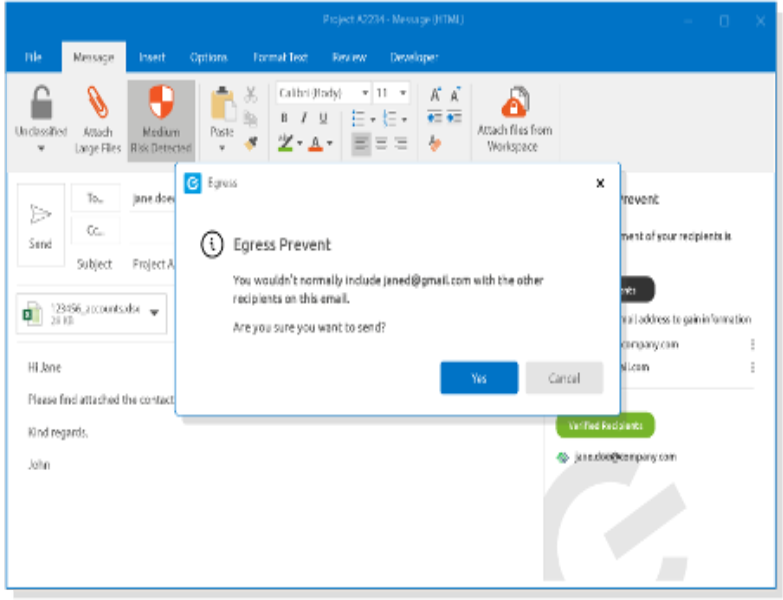Click the Format Painter brush icon
783x600 pixels.
pos(251,142)
